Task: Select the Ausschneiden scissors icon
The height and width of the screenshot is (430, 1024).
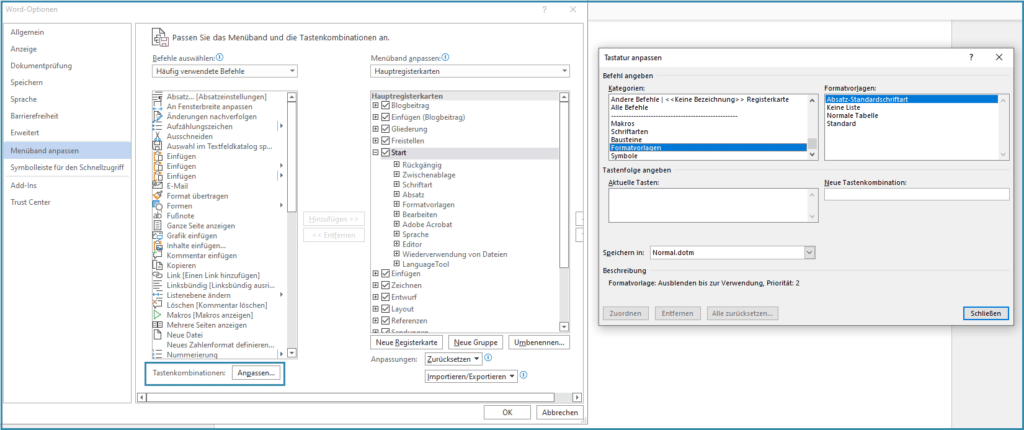Action: coord(157,136)
